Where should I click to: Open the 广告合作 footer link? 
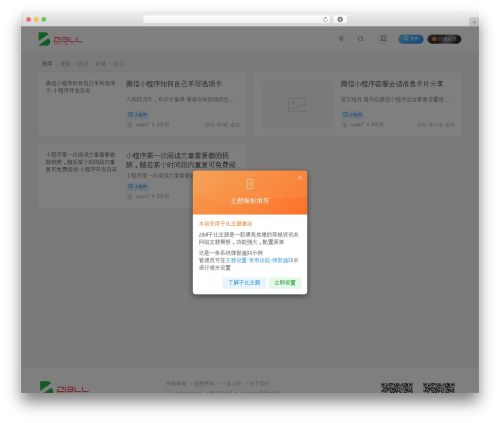231,384
